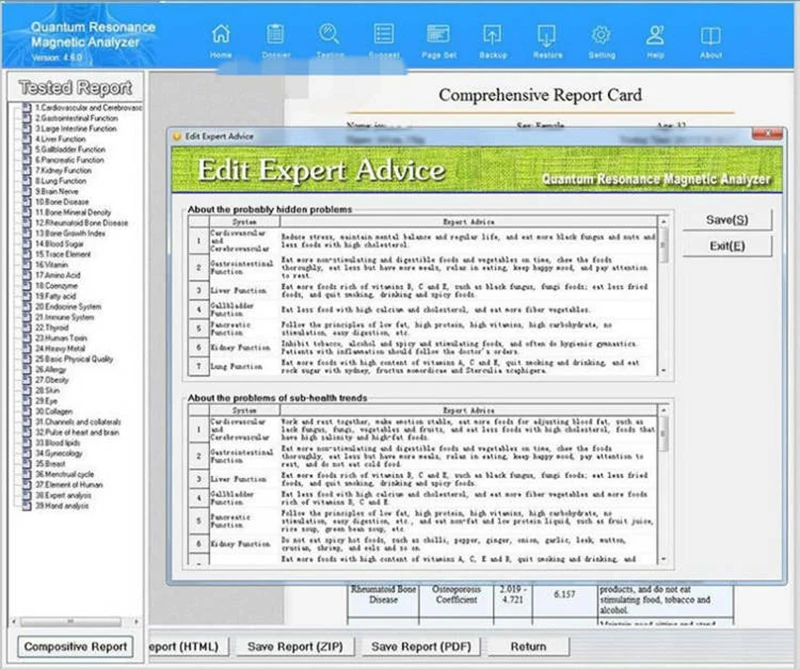Click the Edit Expert Advice title bar icon
Screen dimensions: 800x669
(177, 136)
